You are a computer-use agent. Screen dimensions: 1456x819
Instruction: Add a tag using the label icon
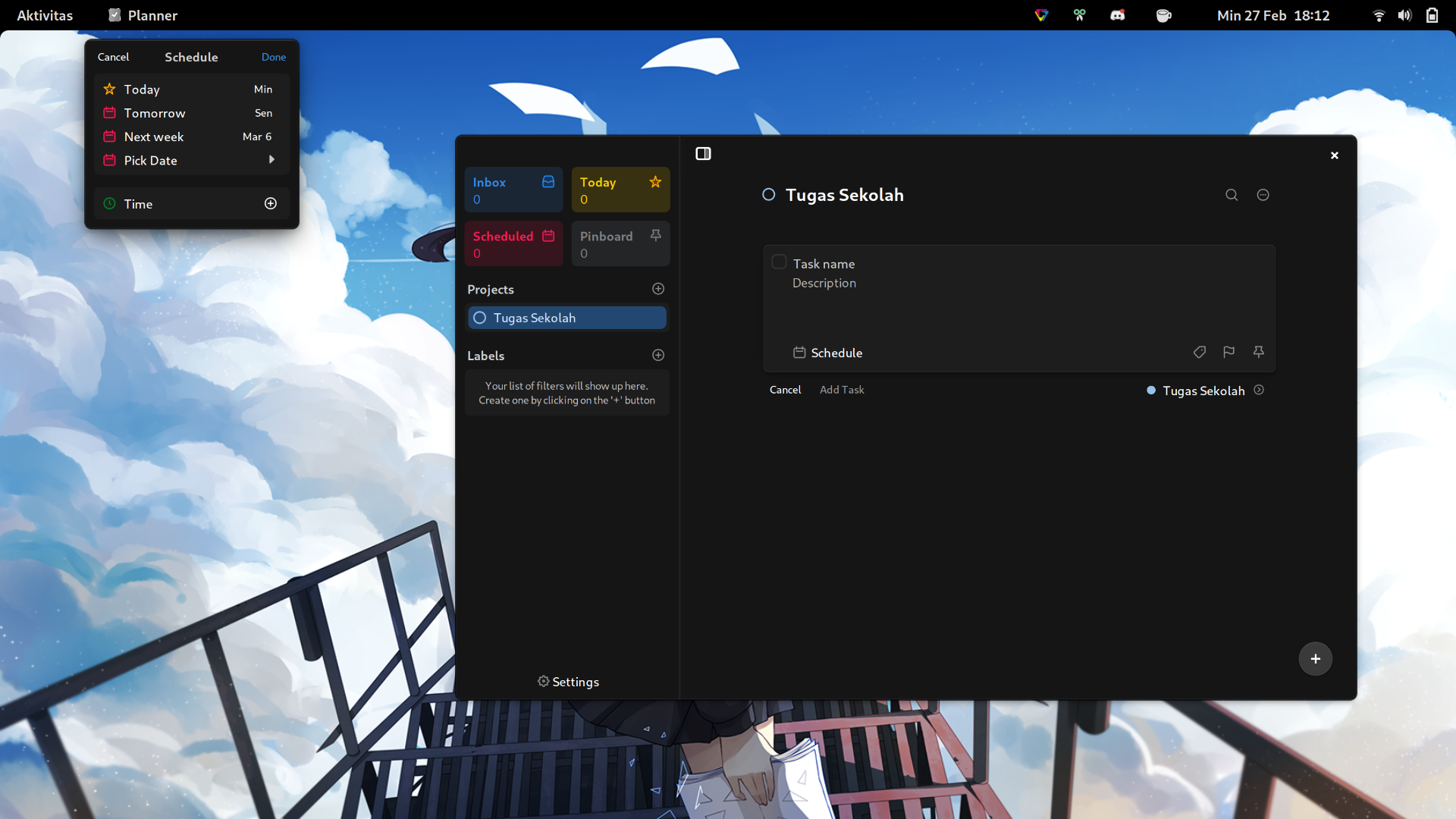tap(1200, 352)
